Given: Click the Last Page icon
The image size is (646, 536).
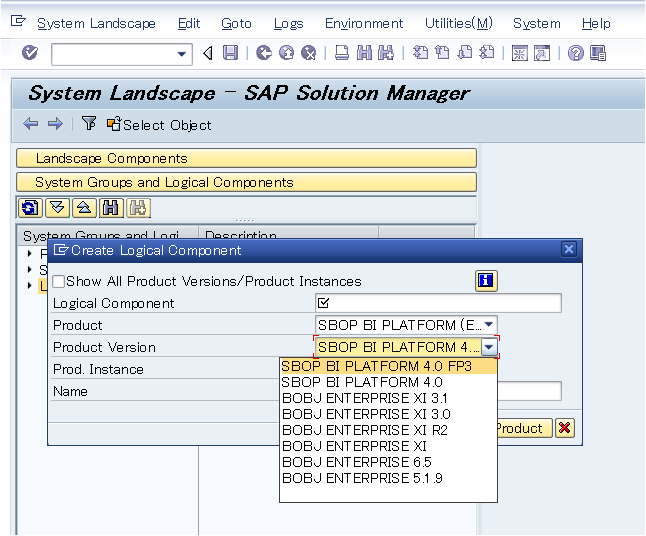Looking at the screenshot, I should pos(487,53).
